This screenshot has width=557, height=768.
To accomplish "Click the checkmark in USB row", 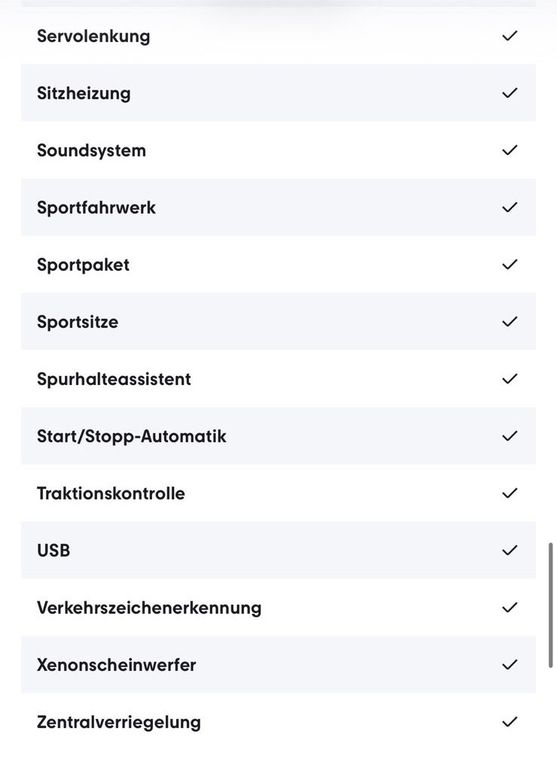I will pyautogui.click(x=509, y=550).
